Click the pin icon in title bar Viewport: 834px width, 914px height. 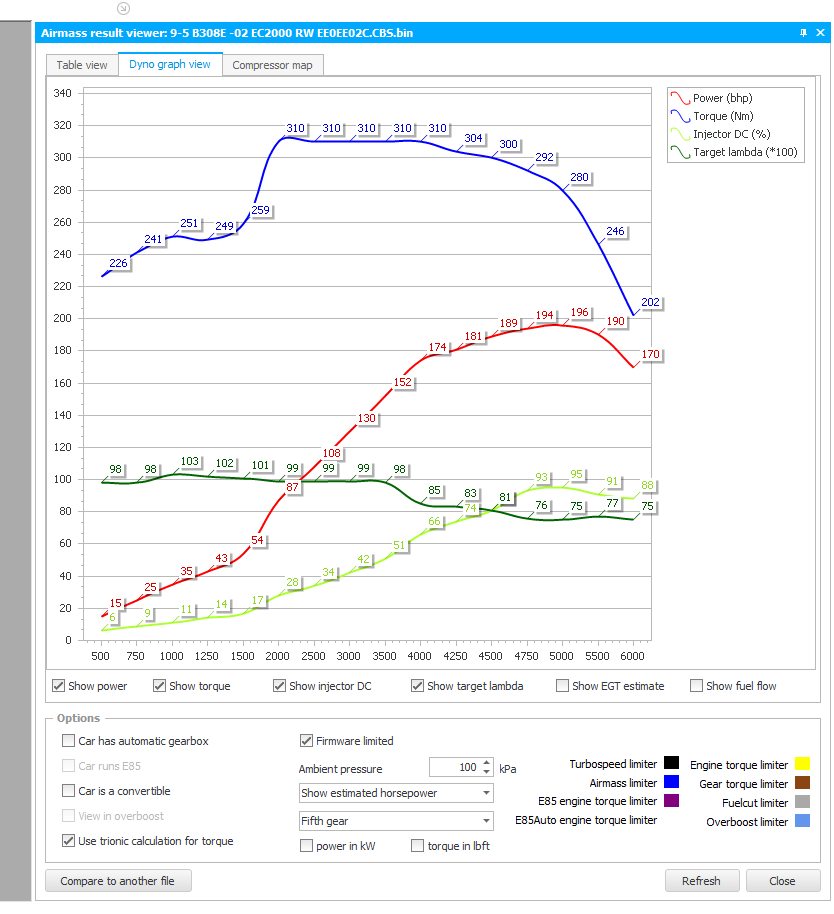coord(803,33)
